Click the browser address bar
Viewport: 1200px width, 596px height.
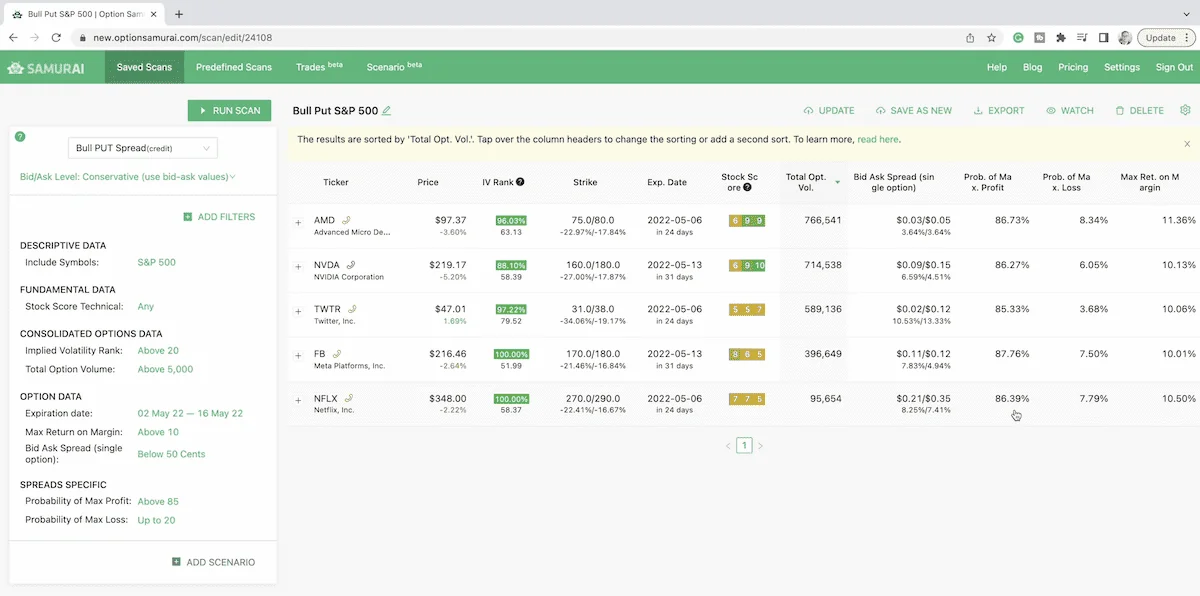click(515, 38)
